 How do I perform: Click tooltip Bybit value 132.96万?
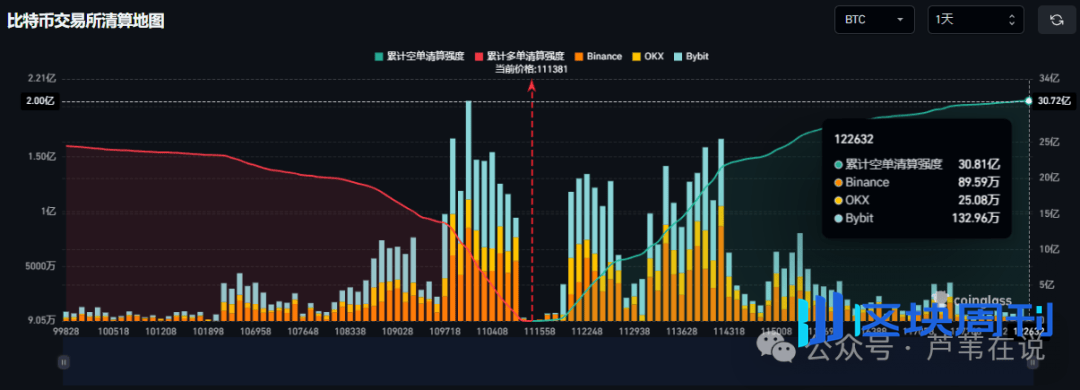tap(975, 218)
